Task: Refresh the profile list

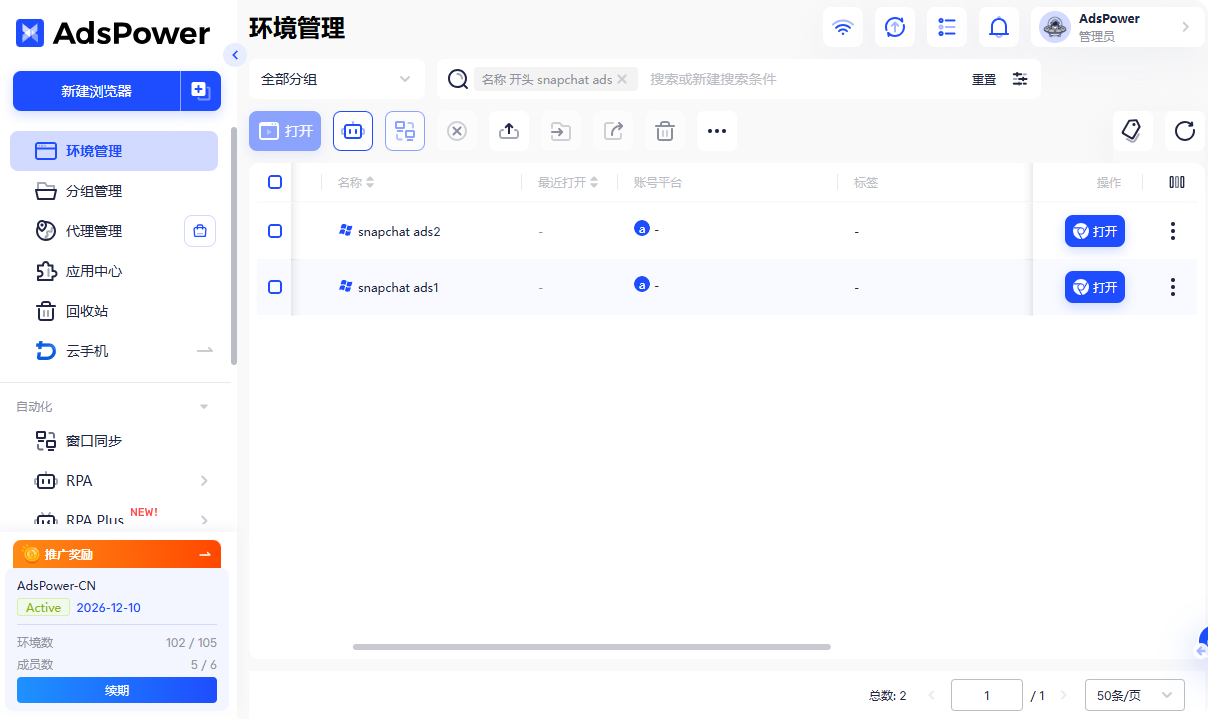Action: point(1185,131)
